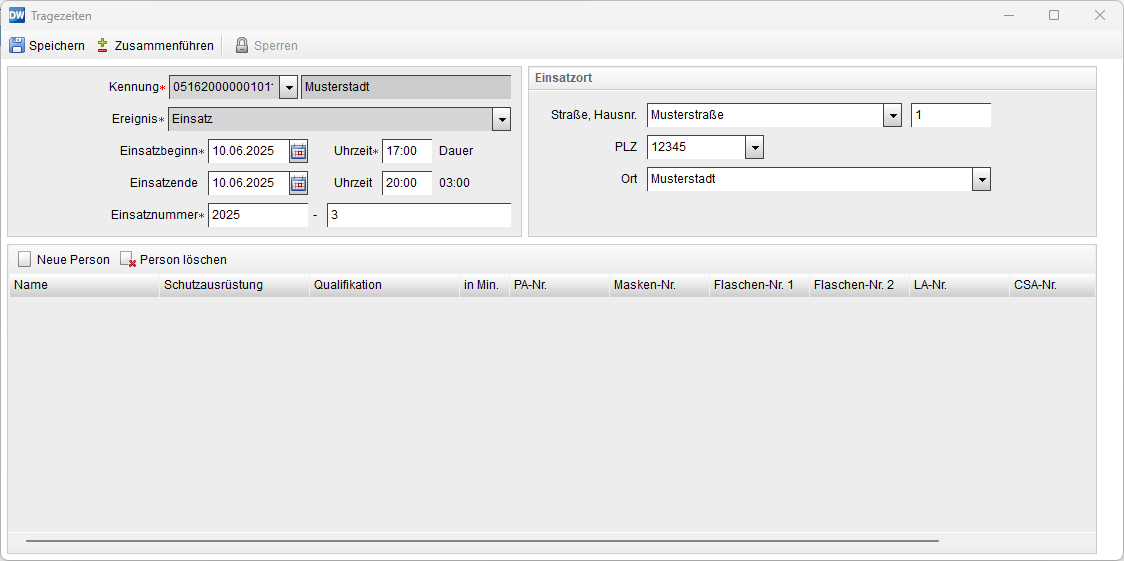
Task: Expand the Kennung dropdown arrow
Action: tap(287, 87)
